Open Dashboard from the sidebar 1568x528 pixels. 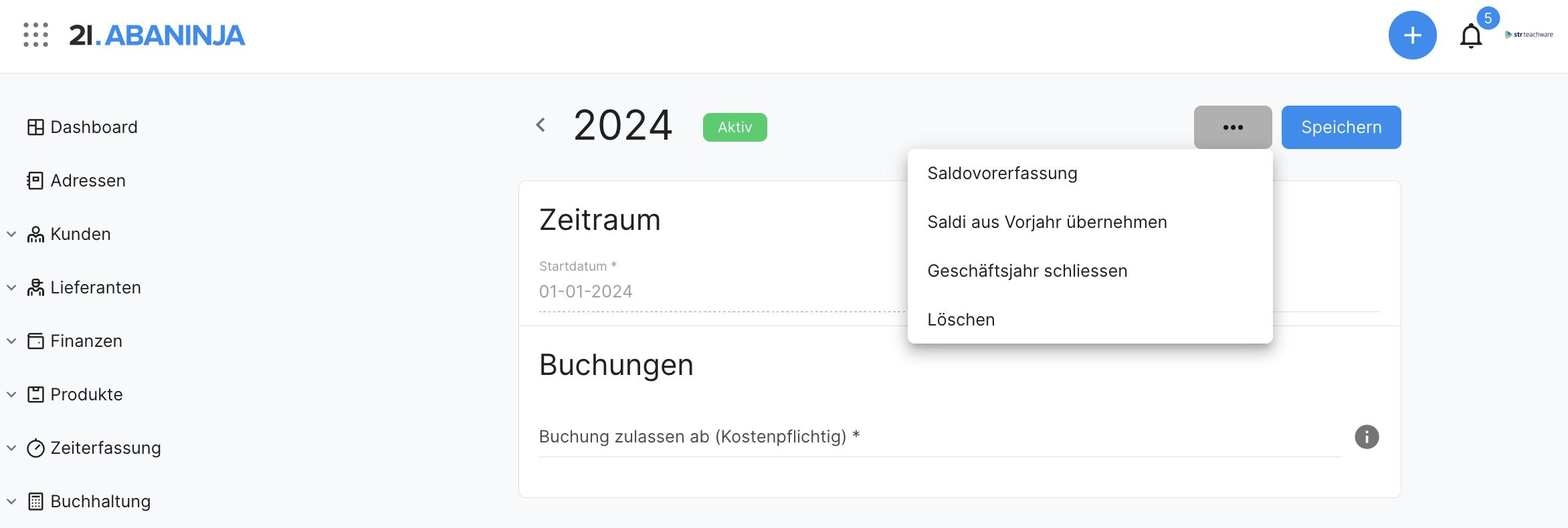tap(94, 127)
